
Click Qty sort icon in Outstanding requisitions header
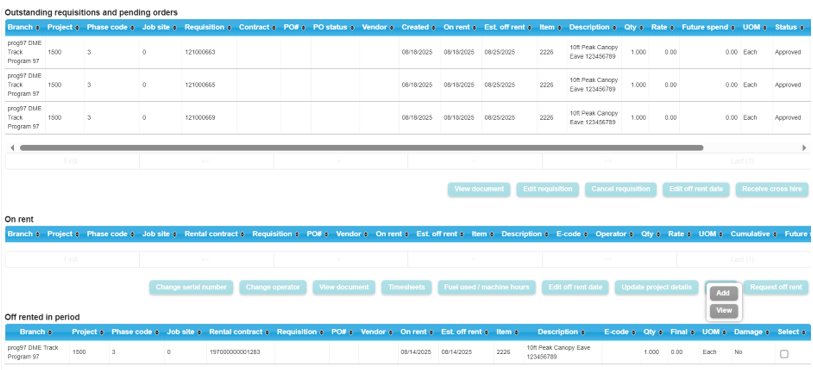pyautogui.click(x=641, y=27)
